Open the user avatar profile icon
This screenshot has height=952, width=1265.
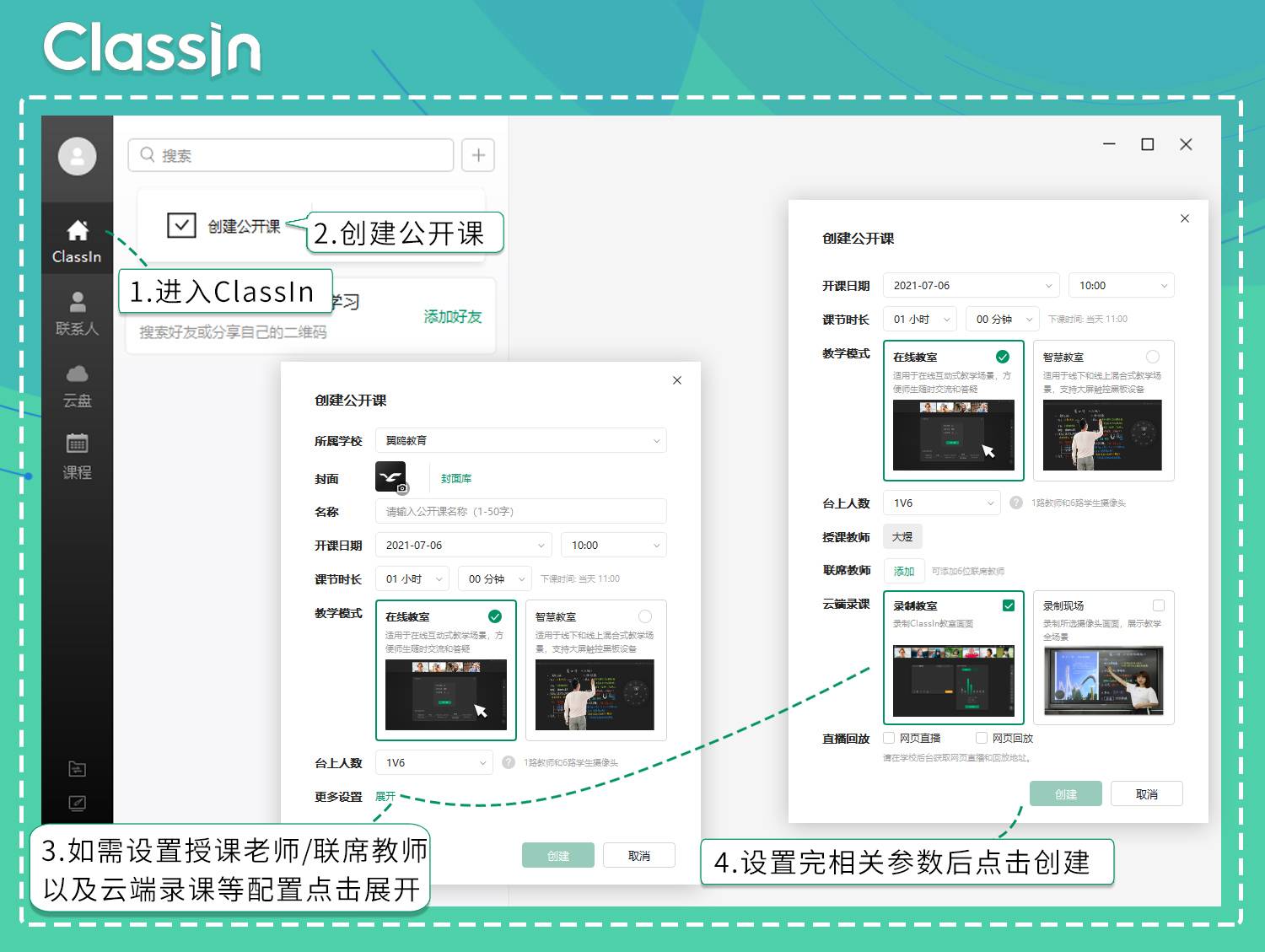[77, 156]
